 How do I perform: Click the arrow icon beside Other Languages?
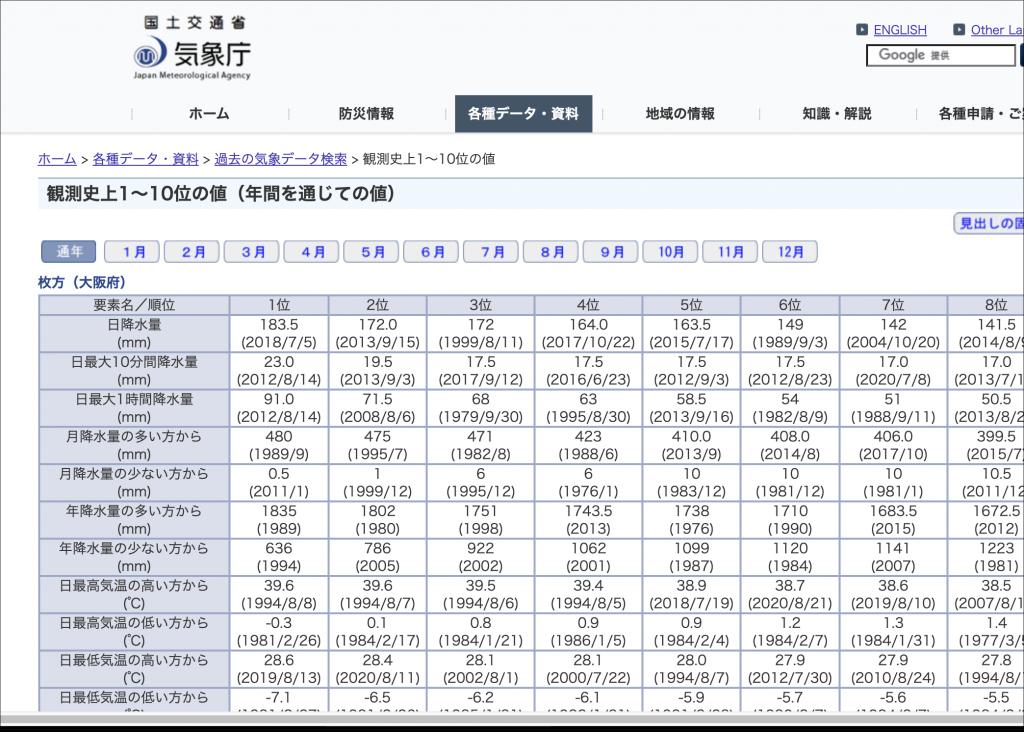959,30
